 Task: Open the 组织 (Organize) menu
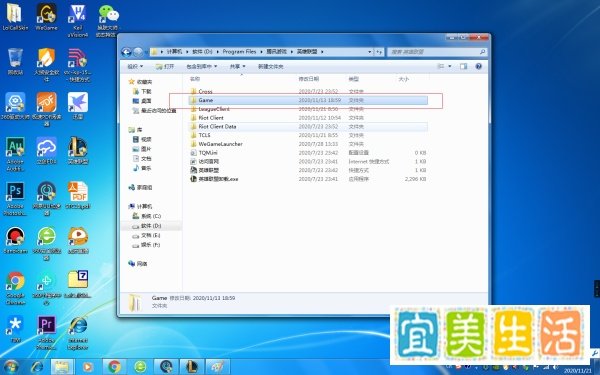[135, 66]
